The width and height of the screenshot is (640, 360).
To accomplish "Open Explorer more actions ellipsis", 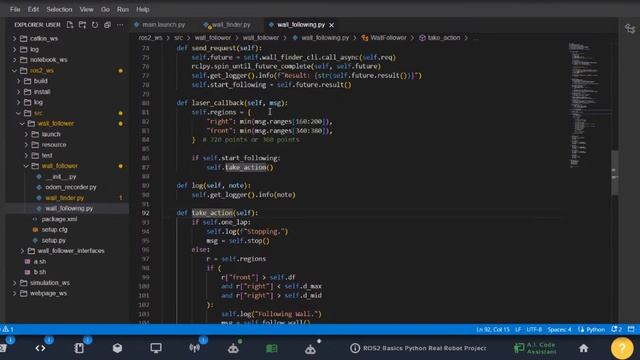I will 120,25.
